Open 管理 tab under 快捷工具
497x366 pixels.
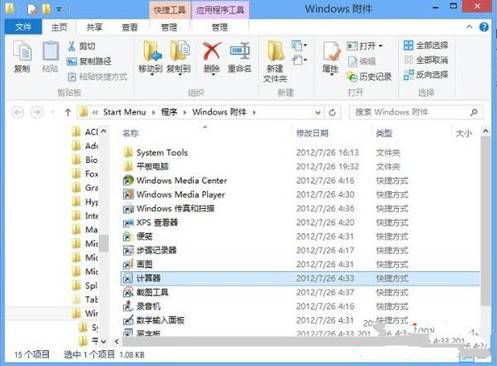(169, 27)
